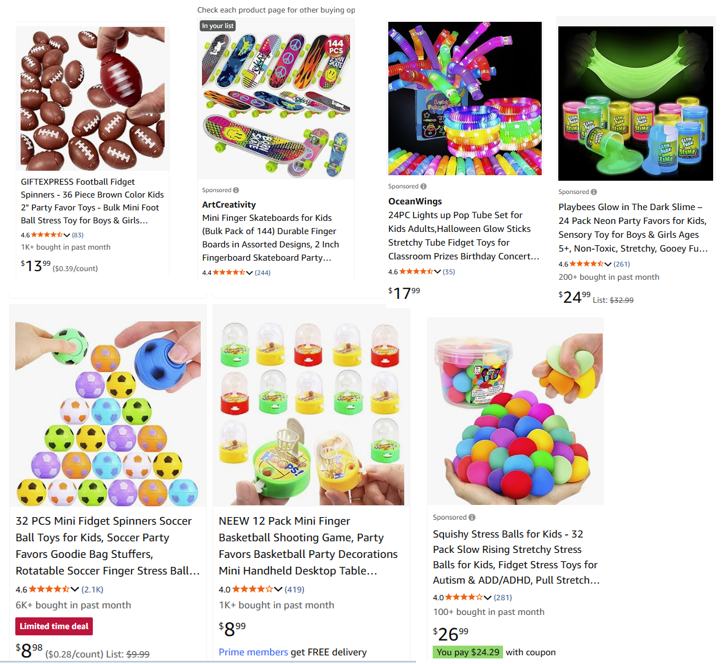Expand rating chevron for Mini Finger Skateboards
The height and width of the screenshot is (664, 726).
(x=250, y=273)
